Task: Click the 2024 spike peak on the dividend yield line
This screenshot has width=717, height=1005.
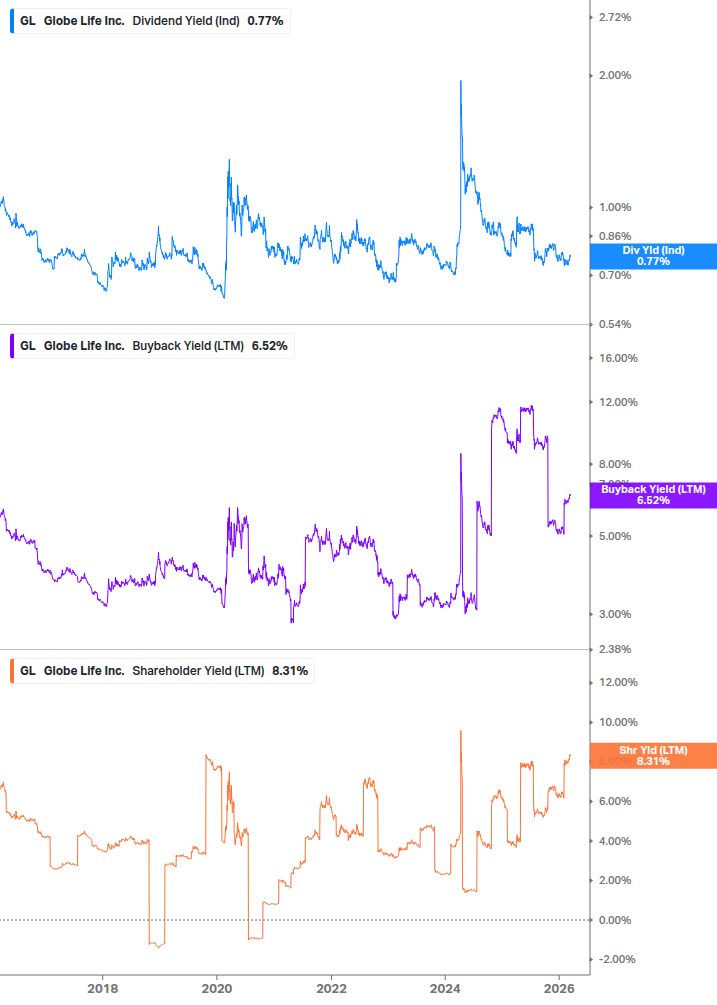Action: [461, 81]
